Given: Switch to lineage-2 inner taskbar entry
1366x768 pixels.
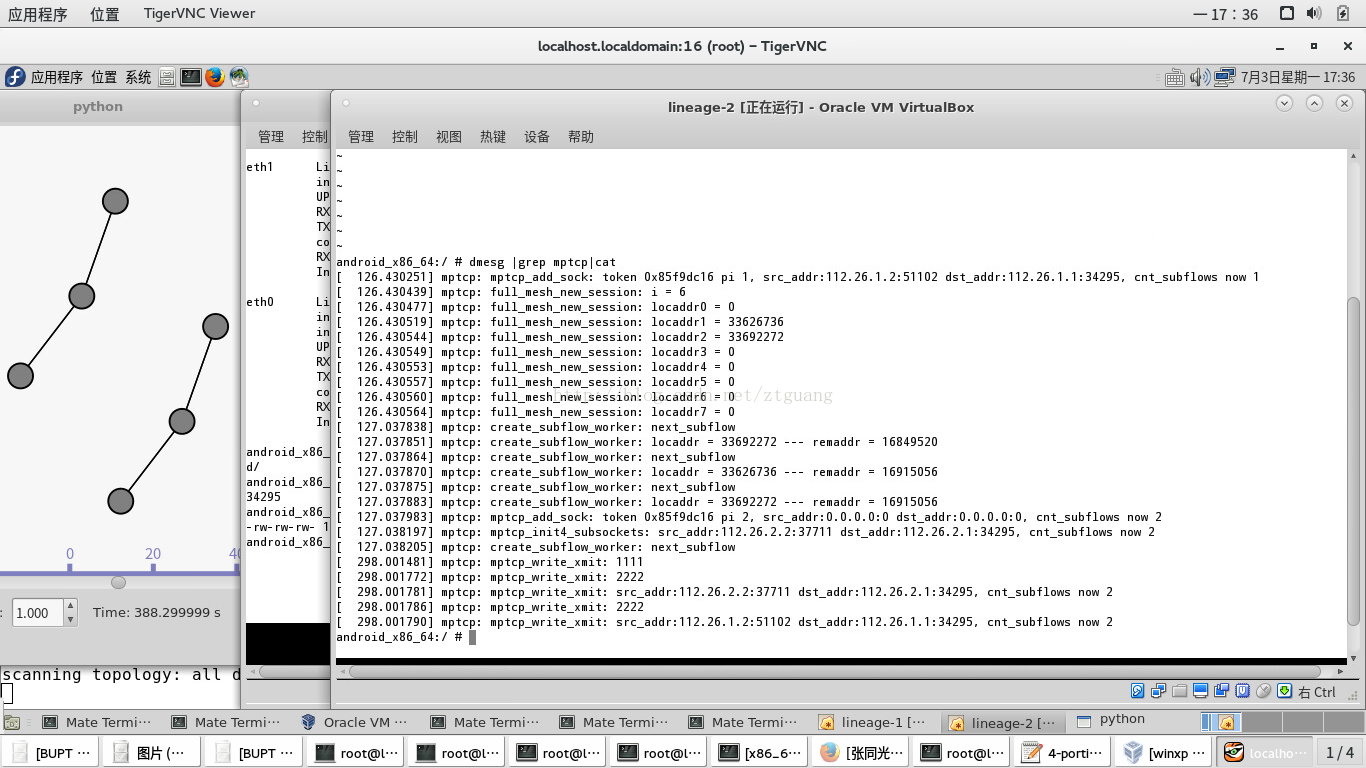Looking at the screenshot, I should click(1004, 722).
